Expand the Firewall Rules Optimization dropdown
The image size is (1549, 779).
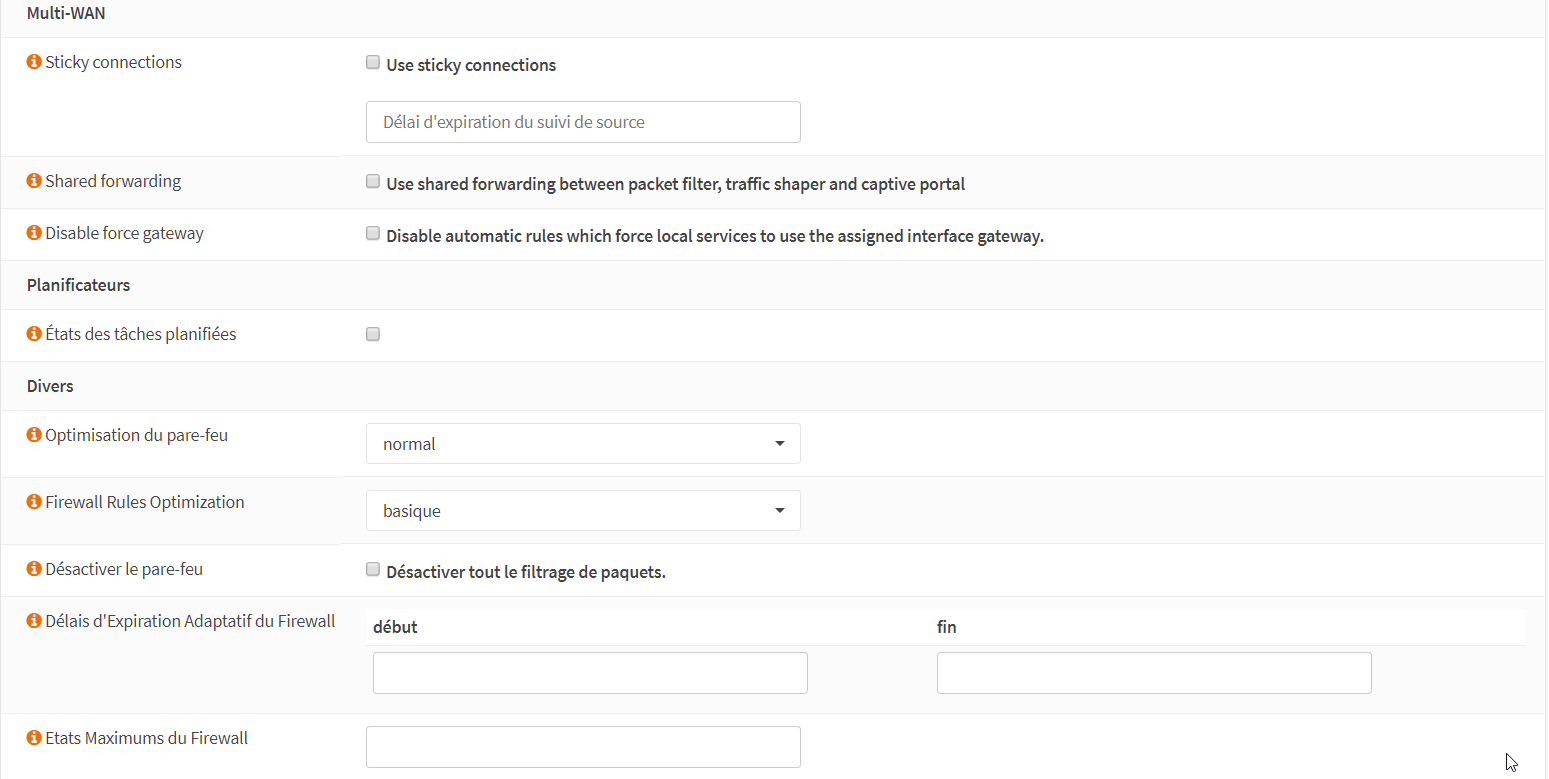583,511
